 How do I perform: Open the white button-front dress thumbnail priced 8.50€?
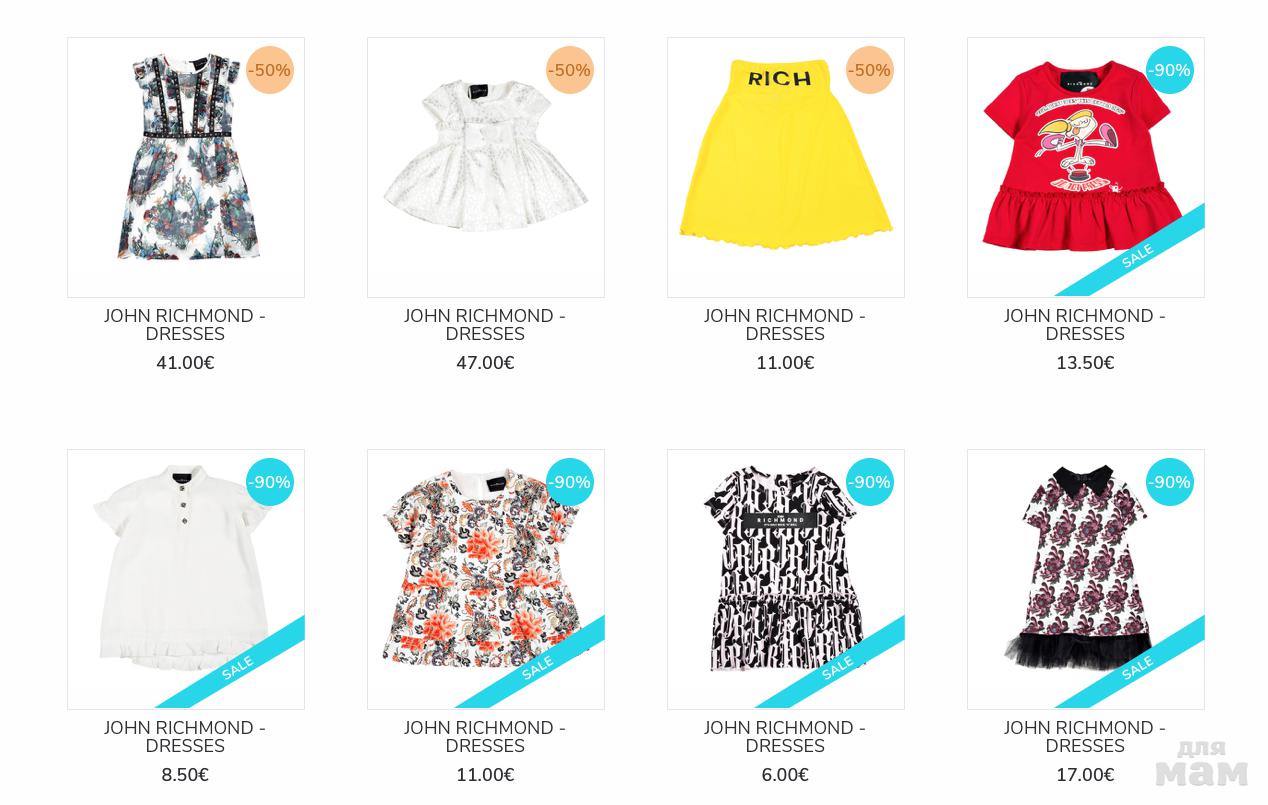[186, 579]
